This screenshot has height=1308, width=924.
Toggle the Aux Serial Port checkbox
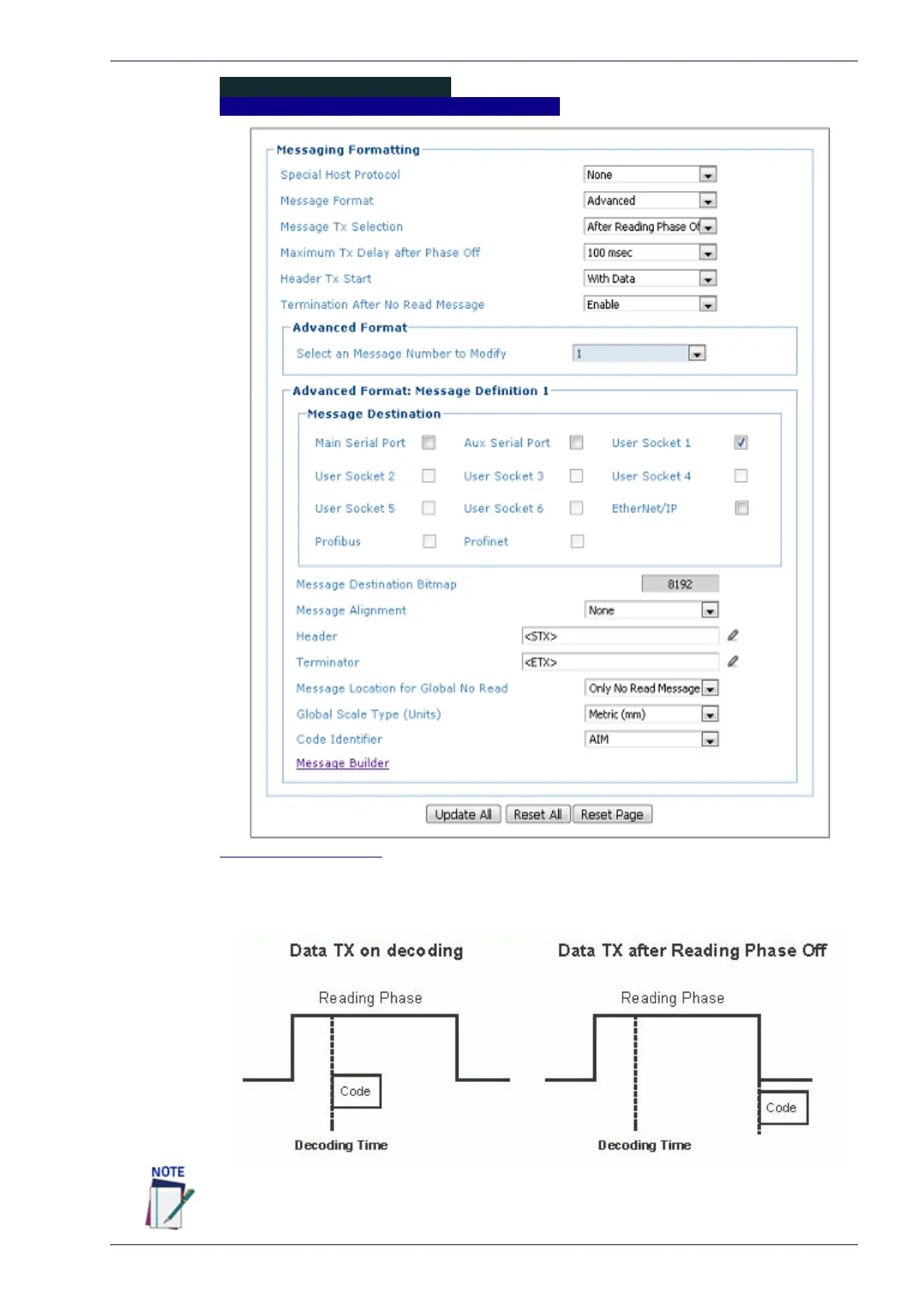coord(576,442)
